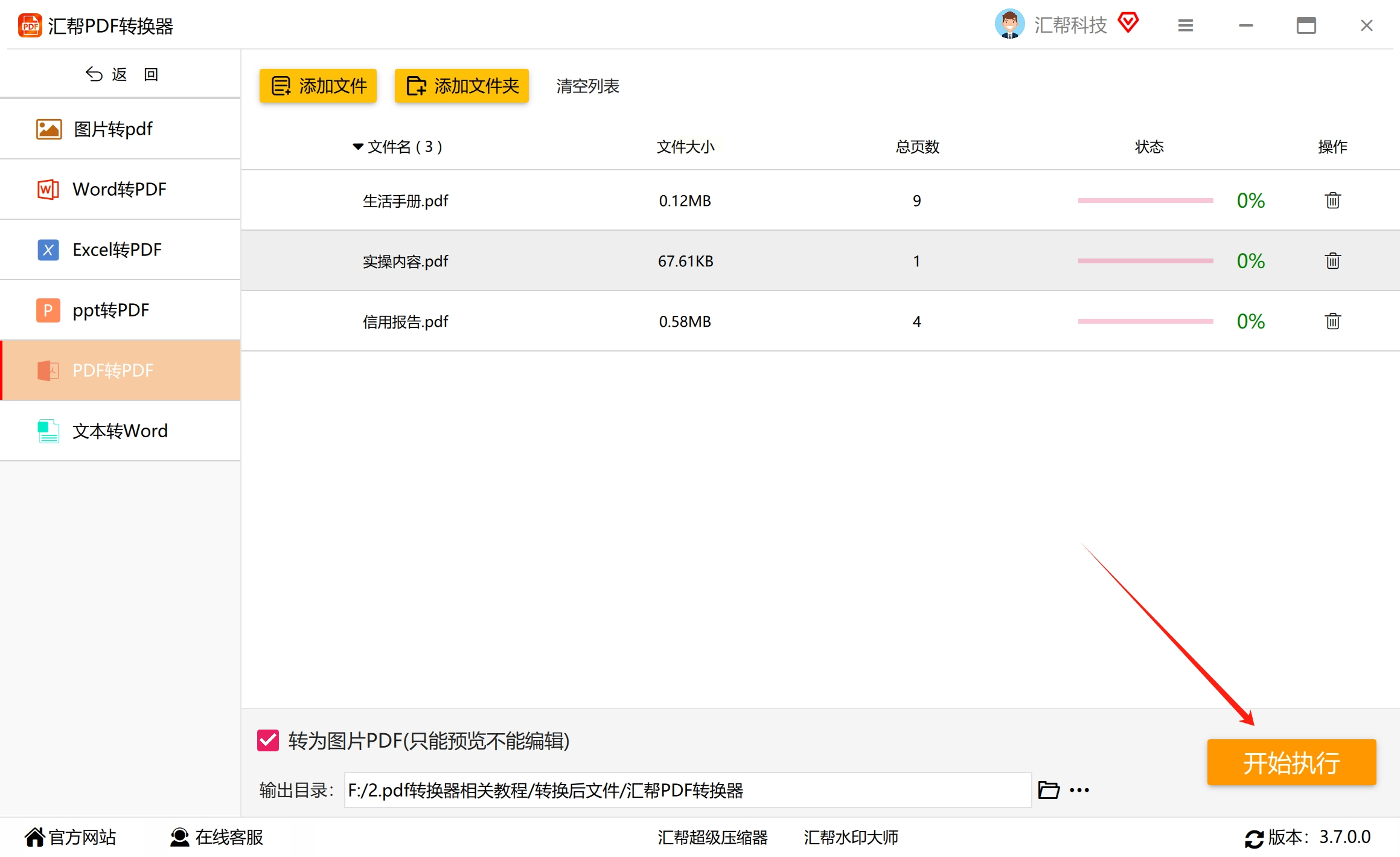1400x857 pixels.
Task: Click progress bar of 生活手册.pdf
Action: pos(1145,201)
